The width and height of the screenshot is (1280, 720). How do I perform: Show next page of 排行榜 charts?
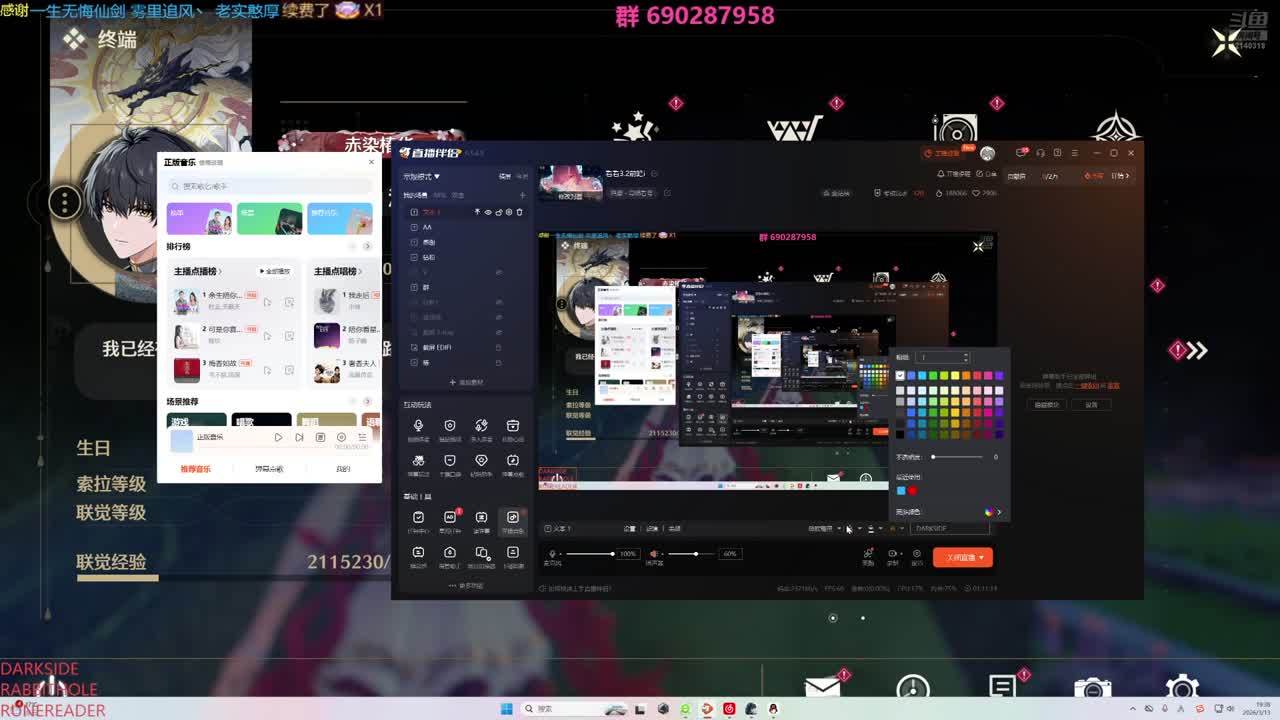367,246
